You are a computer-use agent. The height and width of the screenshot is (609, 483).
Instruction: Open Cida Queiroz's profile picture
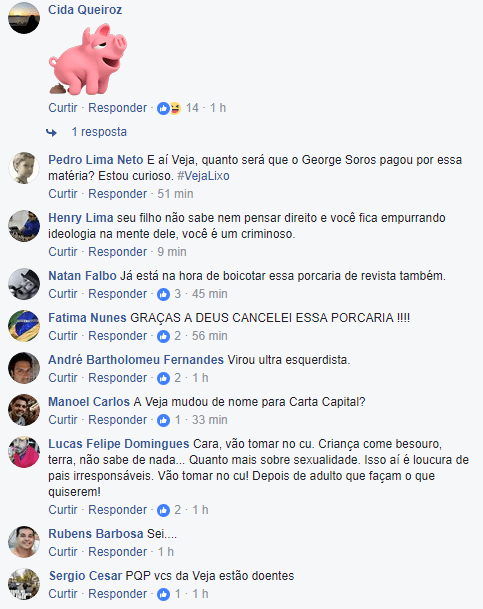[24, 18]
